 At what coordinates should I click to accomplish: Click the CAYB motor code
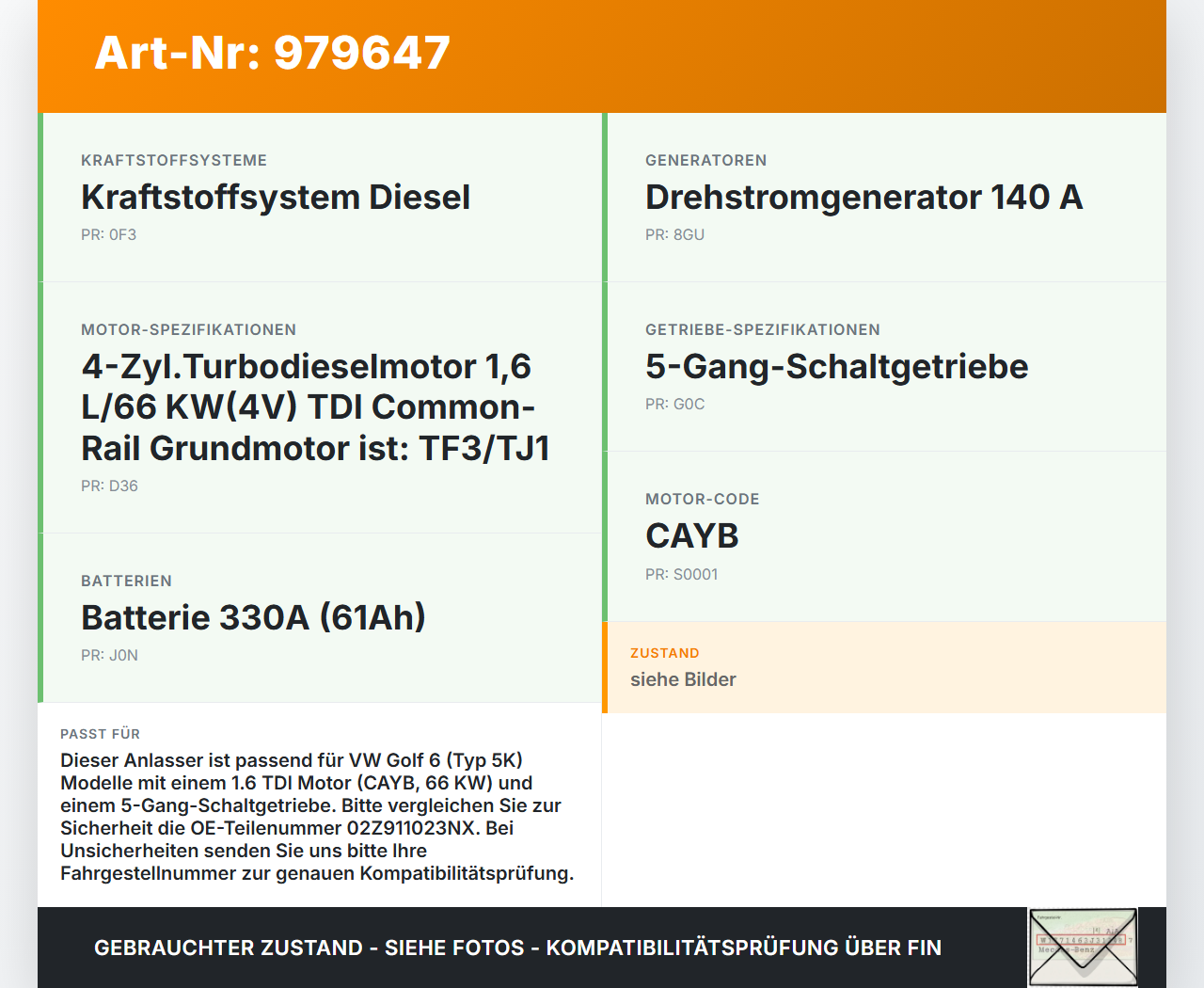click(691, 535)
